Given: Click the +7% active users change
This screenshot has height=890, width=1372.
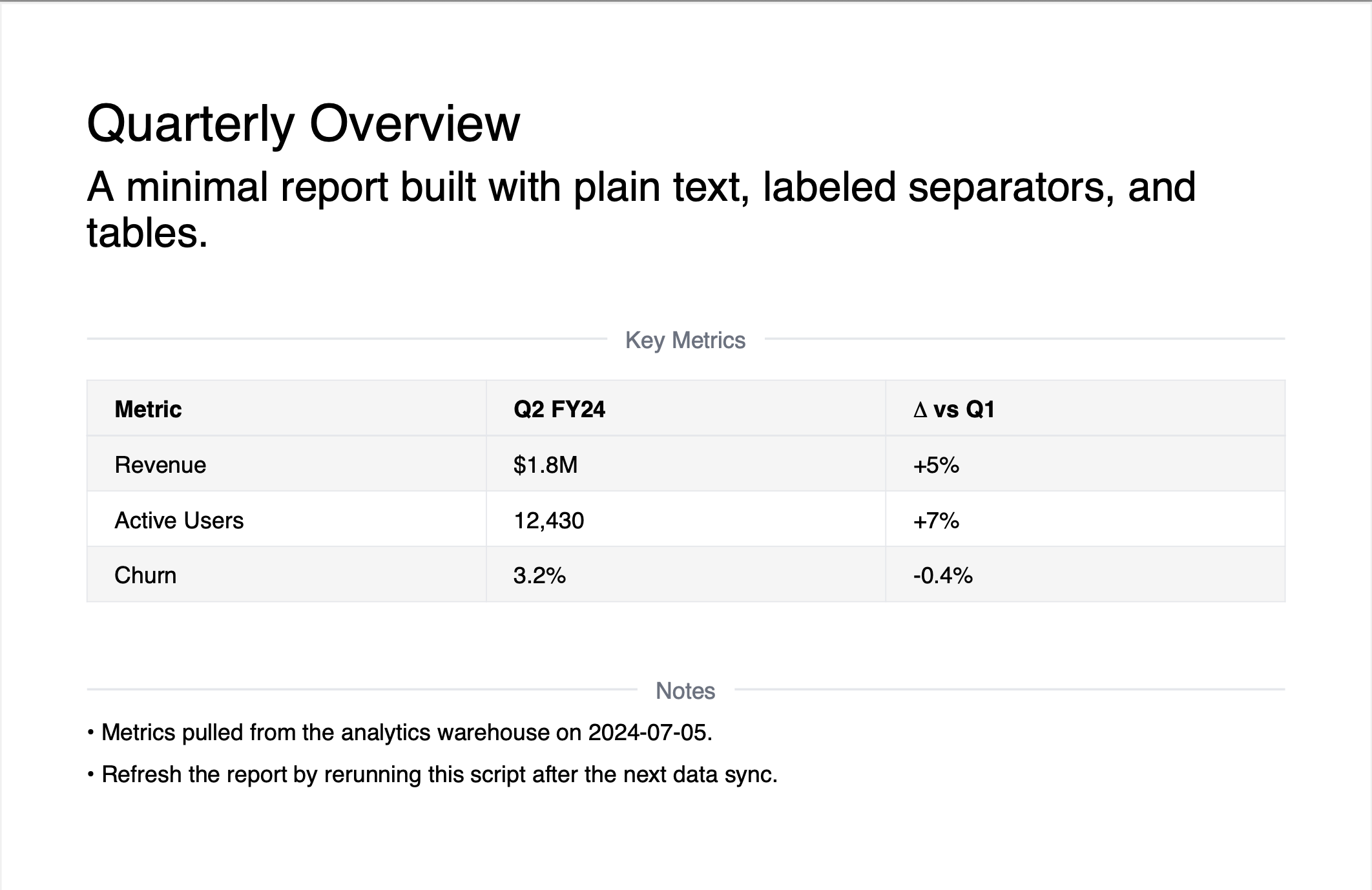Looking at the screenshot, I should coord(936,521).
